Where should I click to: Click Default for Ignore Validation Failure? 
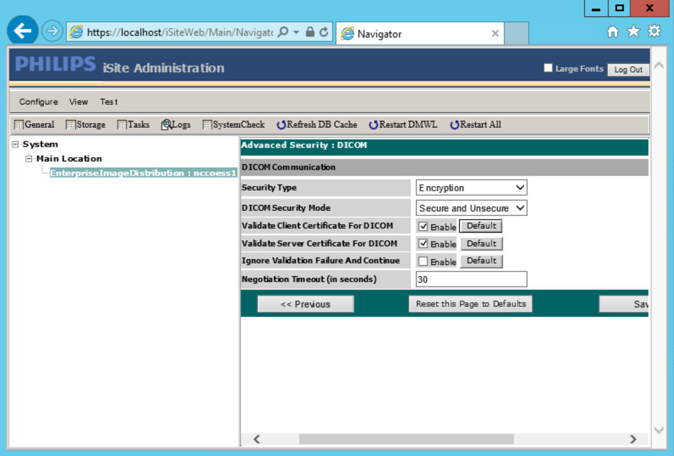tap(481, 261)
